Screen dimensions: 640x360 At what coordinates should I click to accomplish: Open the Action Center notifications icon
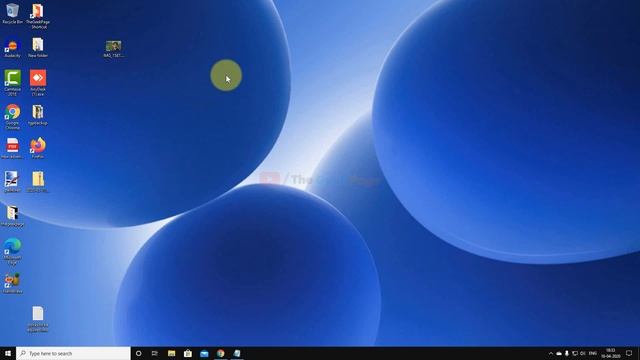[629, 353]
